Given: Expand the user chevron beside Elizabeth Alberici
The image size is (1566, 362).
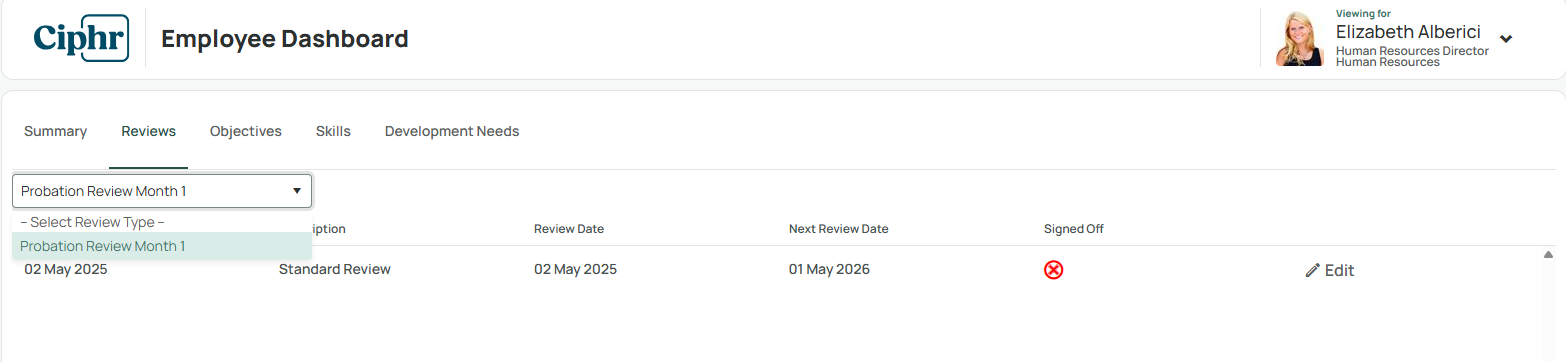Looking at the screenshot, I should (x=1506, y=39).
